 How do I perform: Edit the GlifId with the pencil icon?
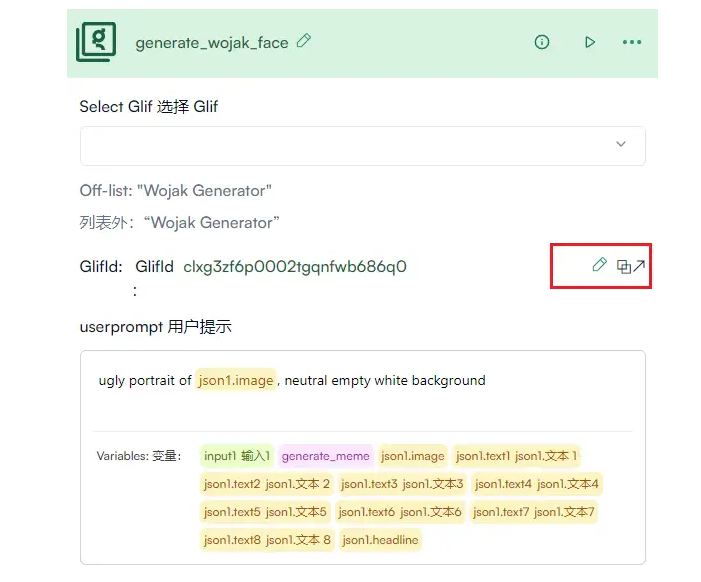pyautogui.click(x=600, y=265)
